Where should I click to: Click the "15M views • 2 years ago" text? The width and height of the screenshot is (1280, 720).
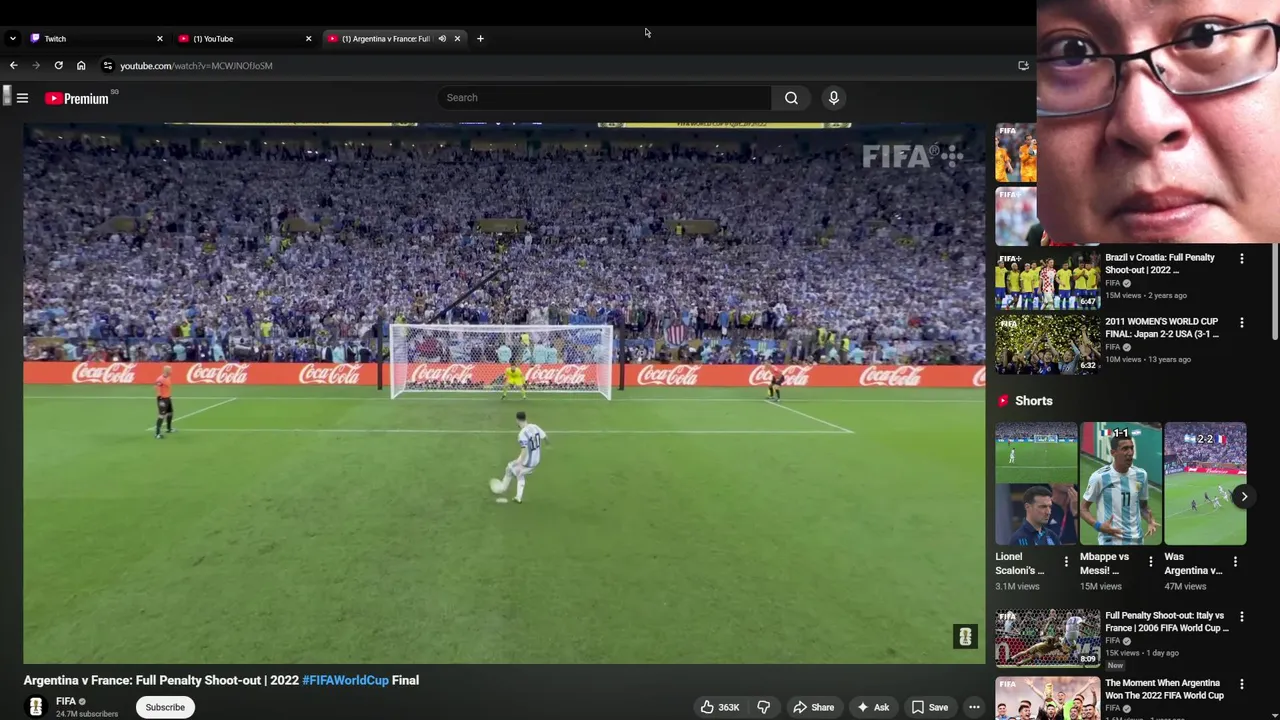tap(1146, 296)
